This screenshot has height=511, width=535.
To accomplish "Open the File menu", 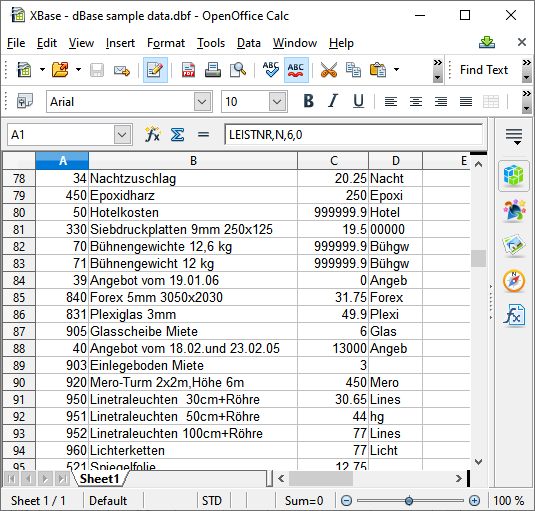I will click(x=16, y=43).
